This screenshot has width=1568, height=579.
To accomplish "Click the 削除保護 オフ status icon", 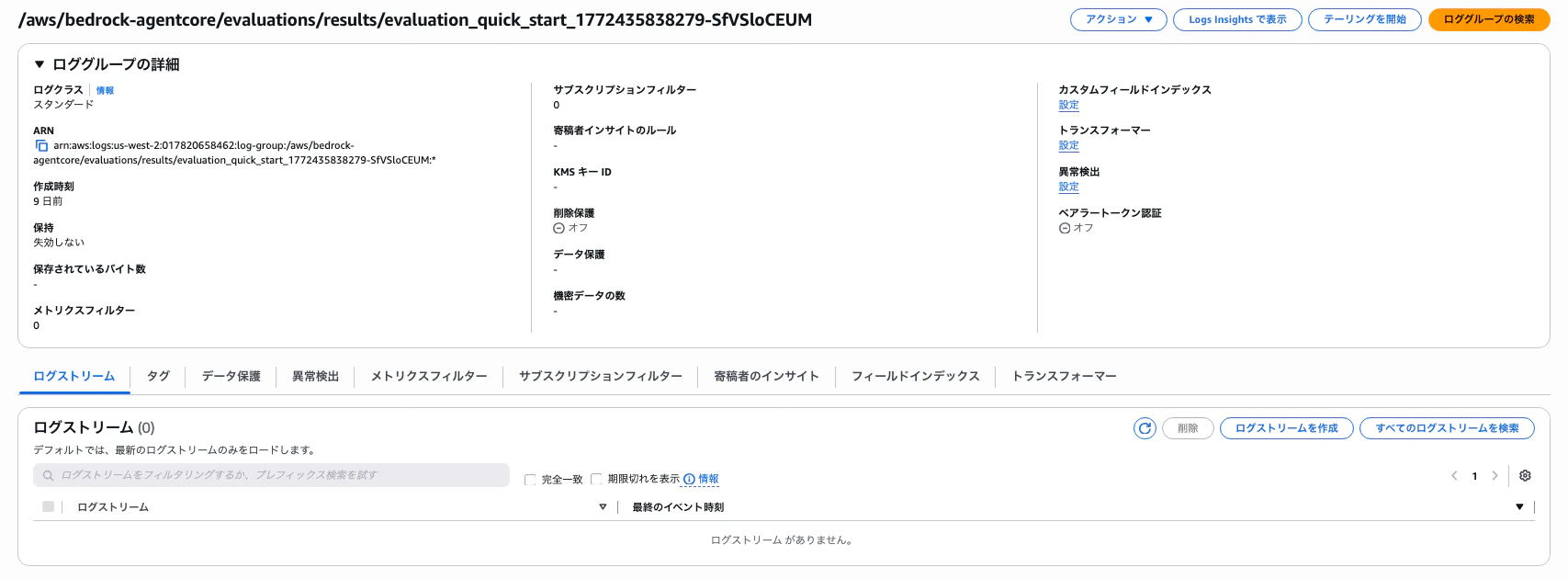I will [558, 228].
